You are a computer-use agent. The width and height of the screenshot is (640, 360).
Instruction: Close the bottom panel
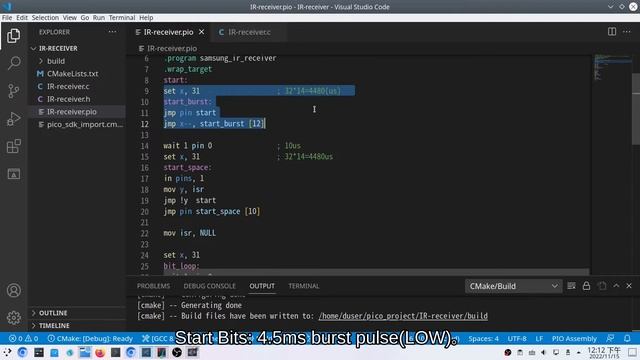pyautogui.click(x=629, y=286)
